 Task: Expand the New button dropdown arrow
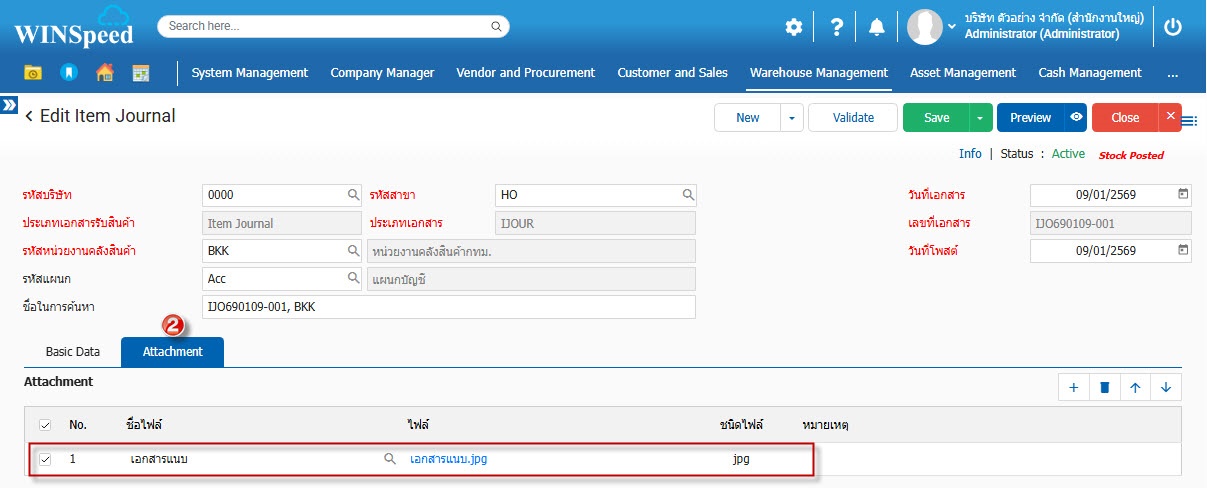pyautogui.click(x=792, y=117)
